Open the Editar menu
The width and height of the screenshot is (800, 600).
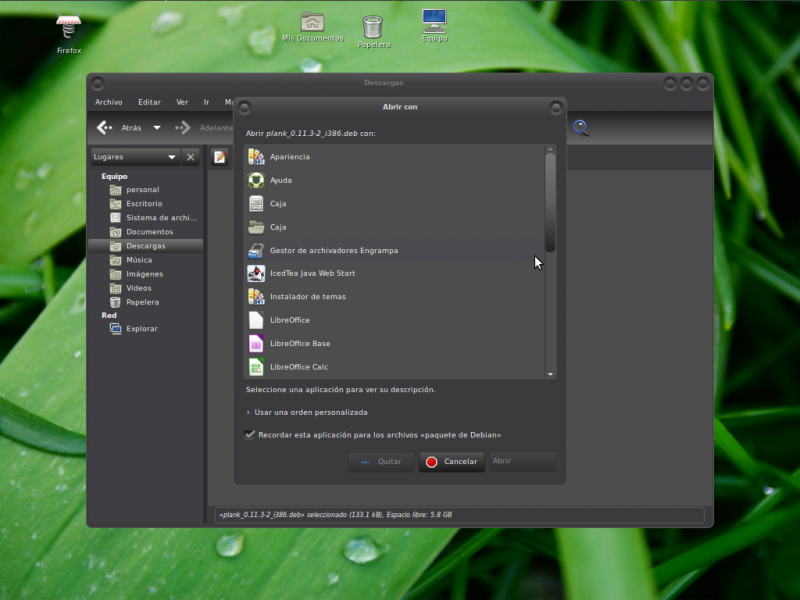point(149,102)
